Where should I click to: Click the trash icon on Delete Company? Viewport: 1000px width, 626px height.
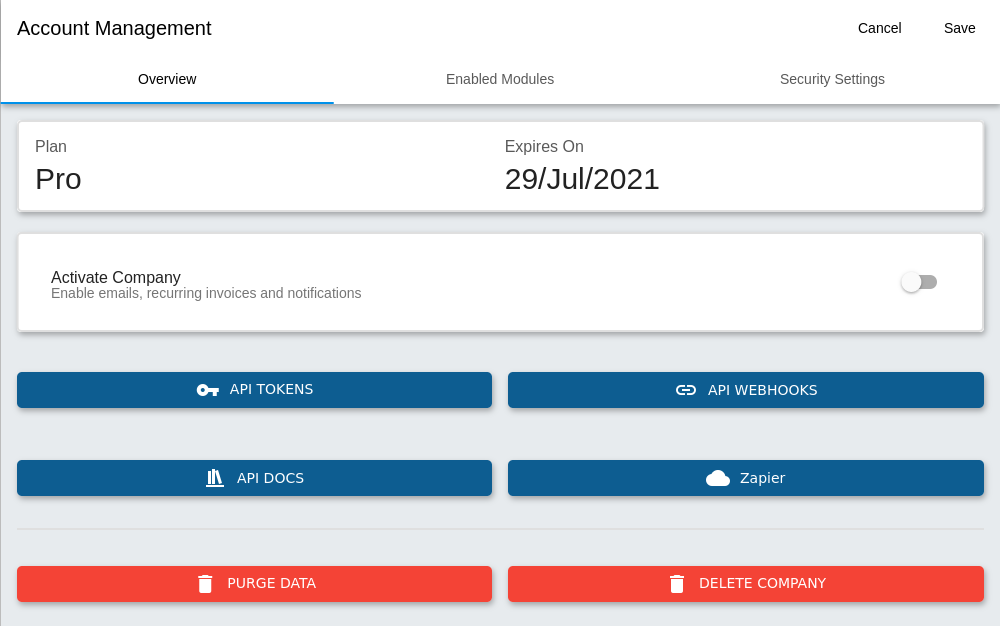(x=677, y=584)
